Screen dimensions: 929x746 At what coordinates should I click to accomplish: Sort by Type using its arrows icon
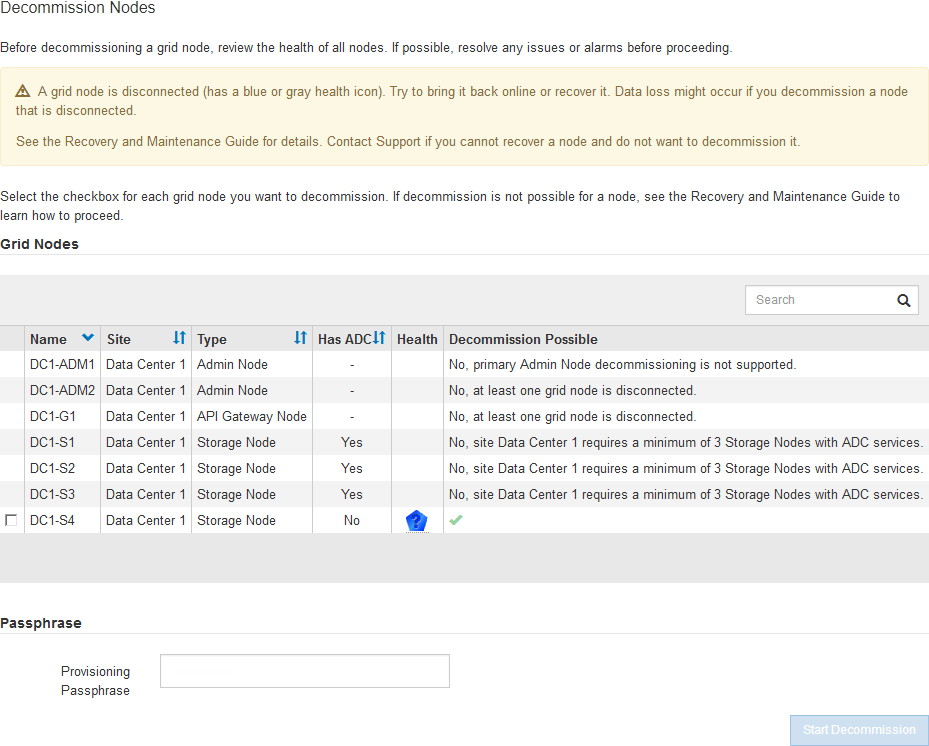pyautogui.click(x=300, y=339)
